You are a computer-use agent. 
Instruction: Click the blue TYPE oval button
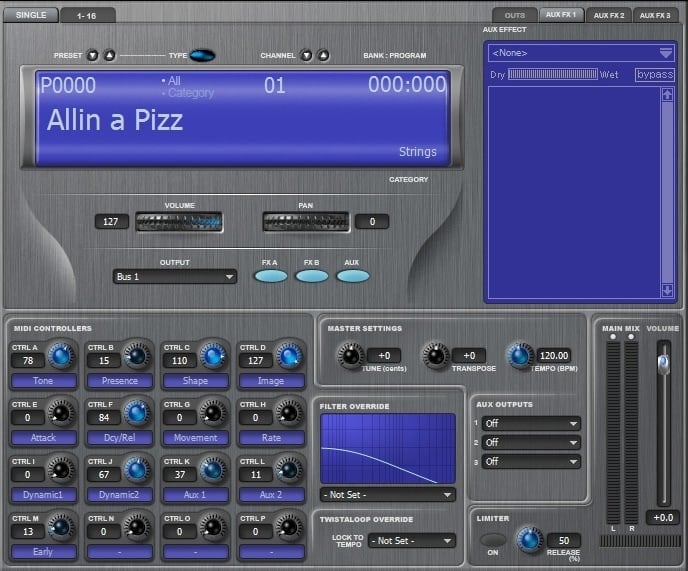click(203, 56)
